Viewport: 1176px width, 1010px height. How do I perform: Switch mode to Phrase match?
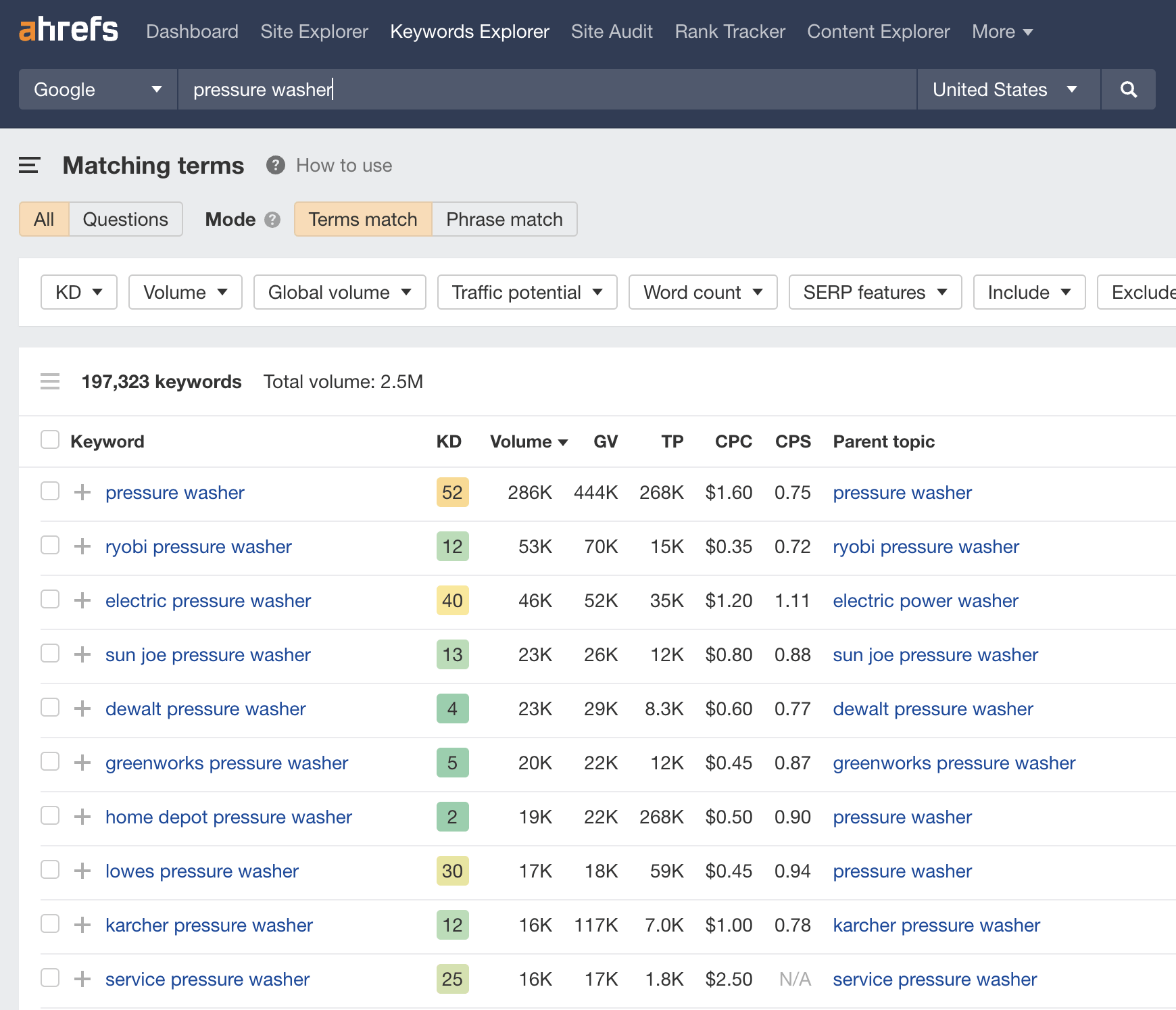[504, 219]
